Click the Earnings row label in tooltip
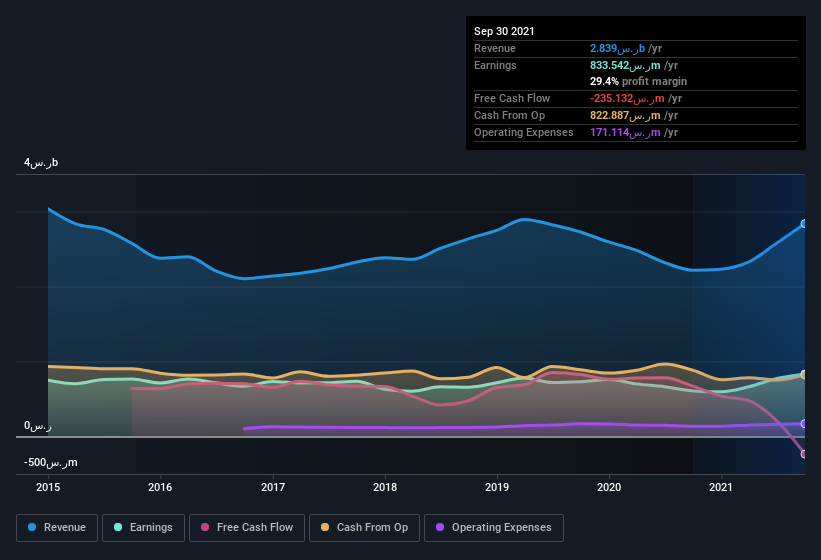 tap(495, 65)
